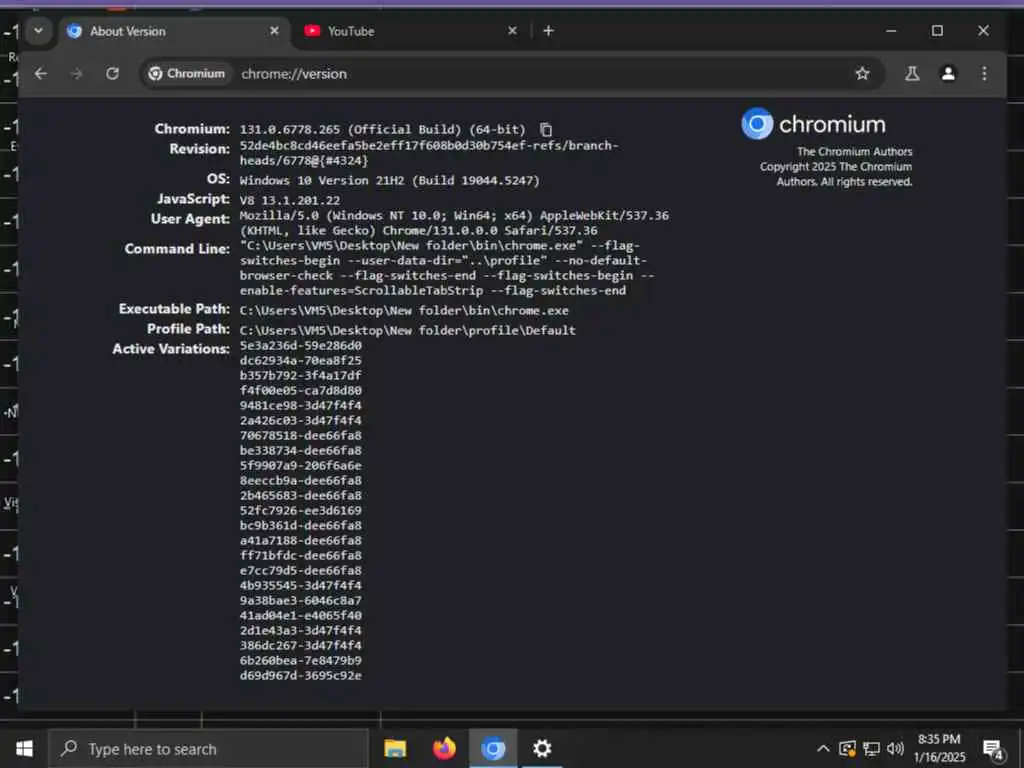Select variation b357b792-3f4a17df
Viewport: 1024px width, 768px height.
click(x=300, y=376)
